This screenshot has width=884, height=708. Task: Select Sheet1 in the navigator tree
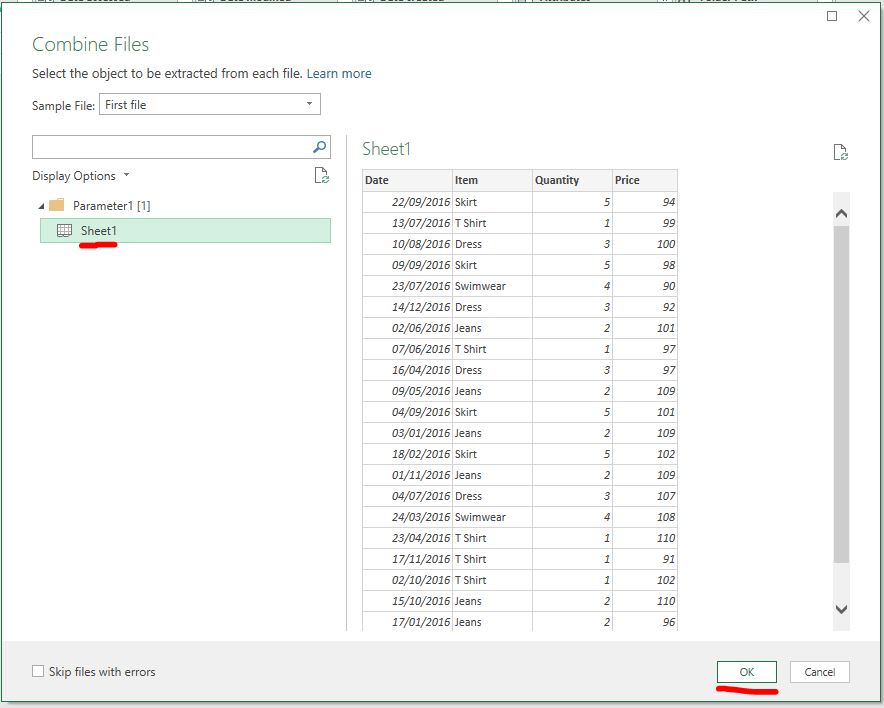tap(99, 231)
